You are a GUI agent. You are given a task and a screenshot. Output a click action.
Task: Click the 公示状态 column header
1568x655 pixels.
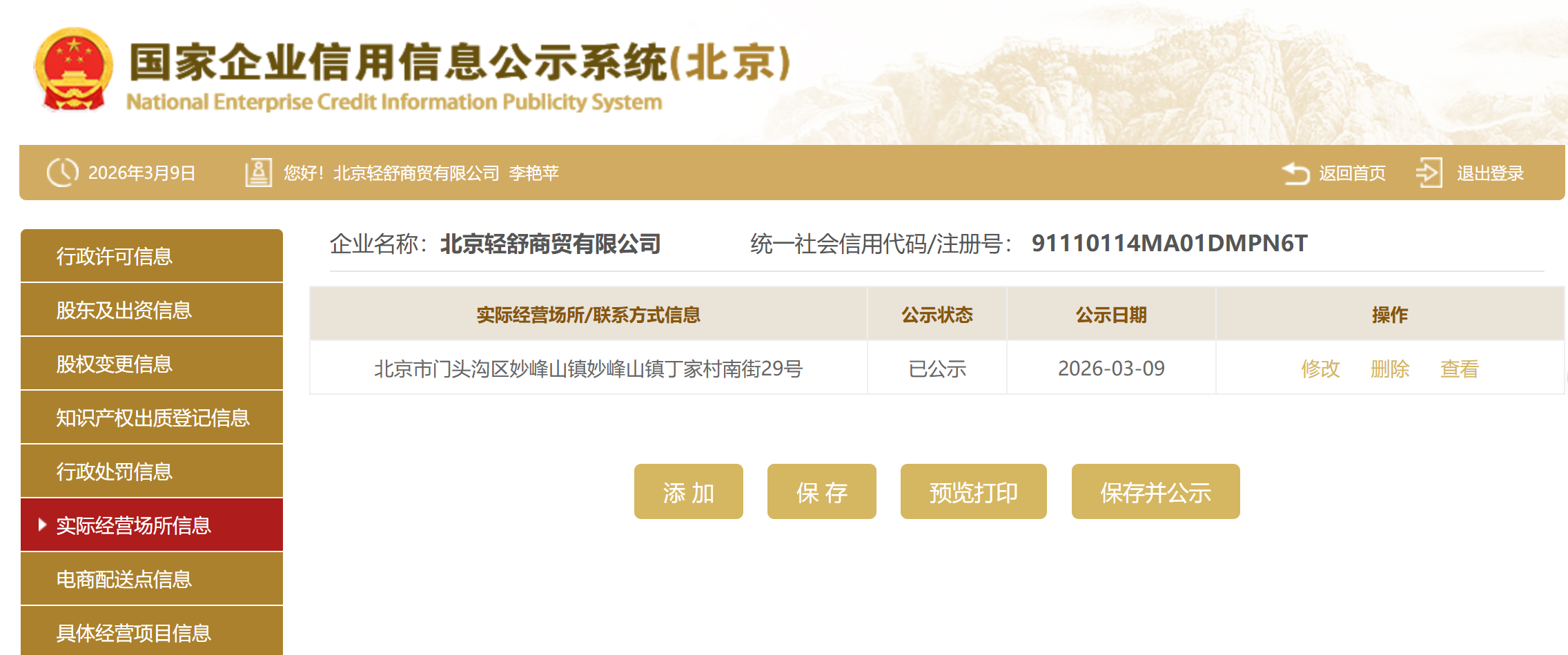coord(937,315)
